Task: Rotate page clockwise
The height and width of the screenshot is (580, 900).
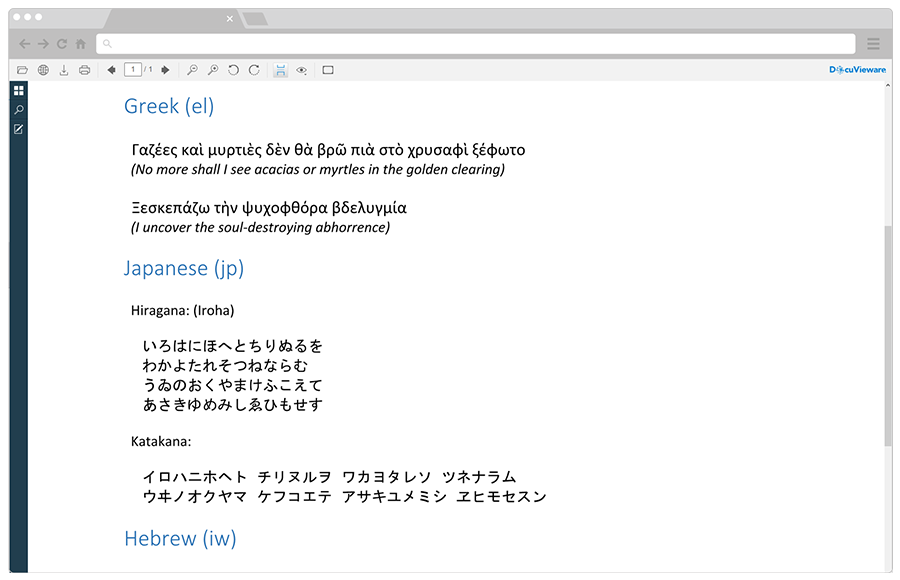Action: click(254, 70)
